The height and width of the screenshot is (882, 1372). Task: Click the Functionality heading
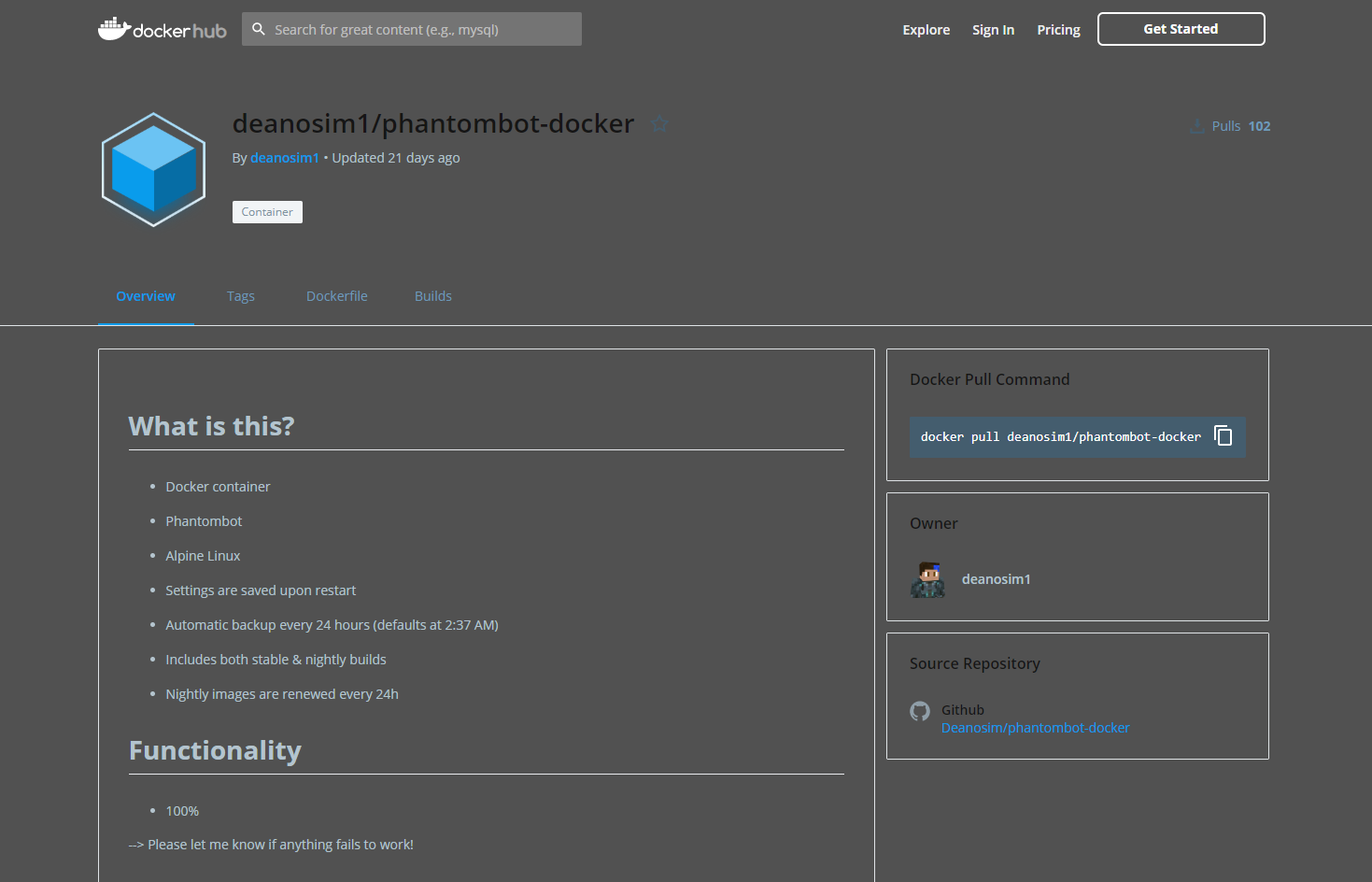pos(215,750)
